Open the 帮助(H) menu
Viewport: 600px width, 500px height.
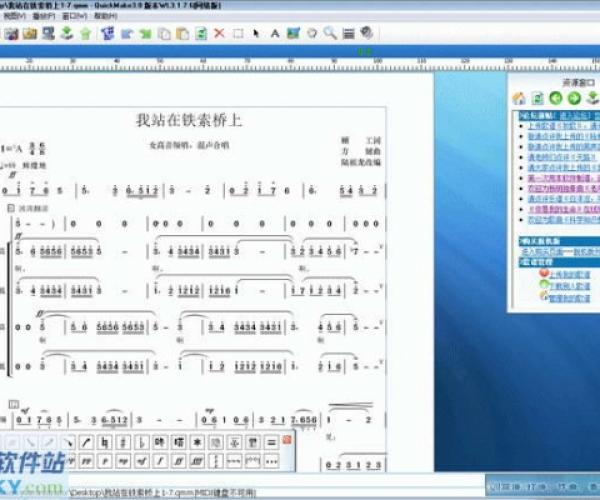[105, 16]
